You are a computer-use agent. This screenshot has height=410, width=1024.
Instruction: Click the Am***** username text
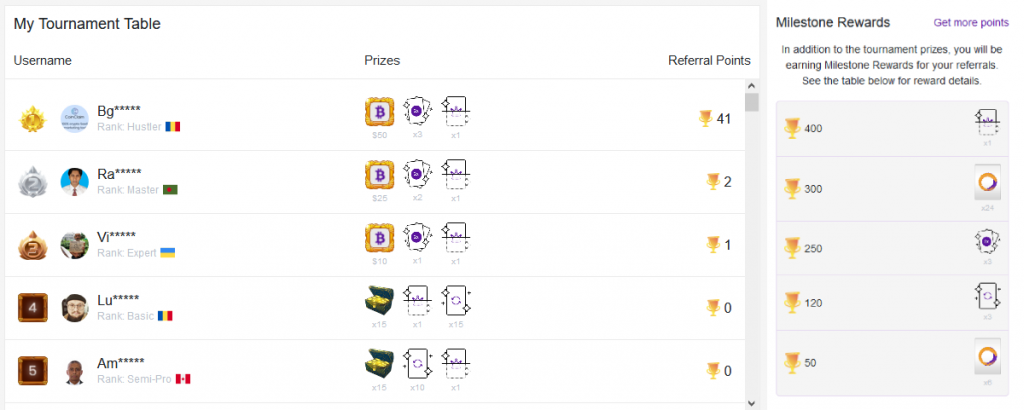pyautogui.click(x=121, y=362)
